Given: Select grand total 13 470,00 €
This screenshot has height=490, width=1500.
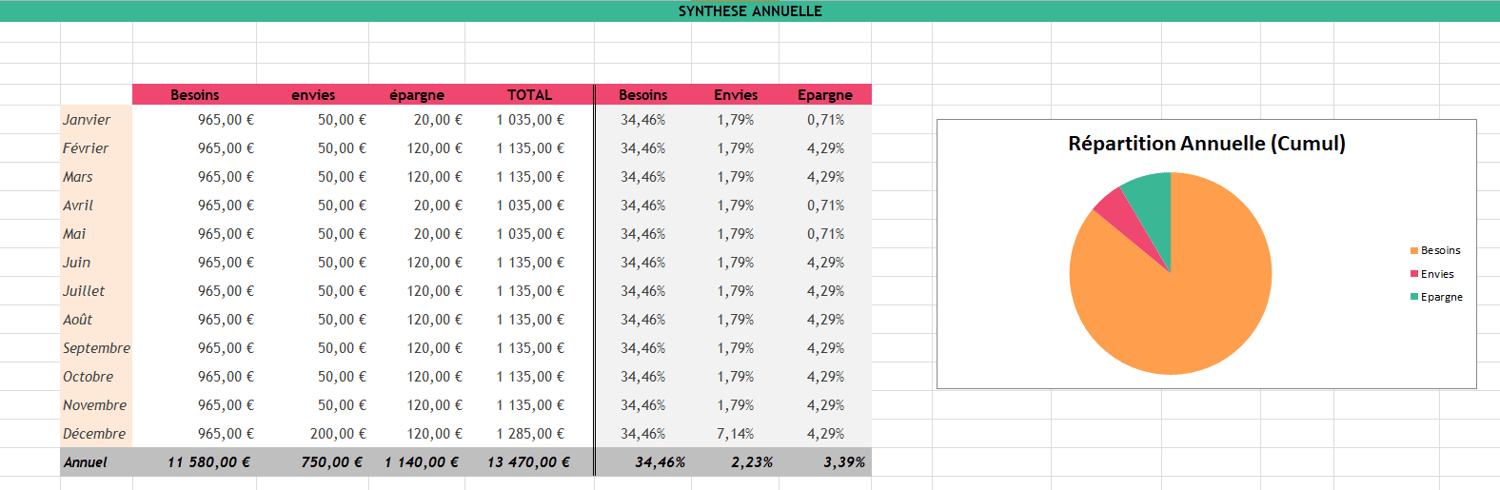Looking at the screenshot, I should (529, 463).
